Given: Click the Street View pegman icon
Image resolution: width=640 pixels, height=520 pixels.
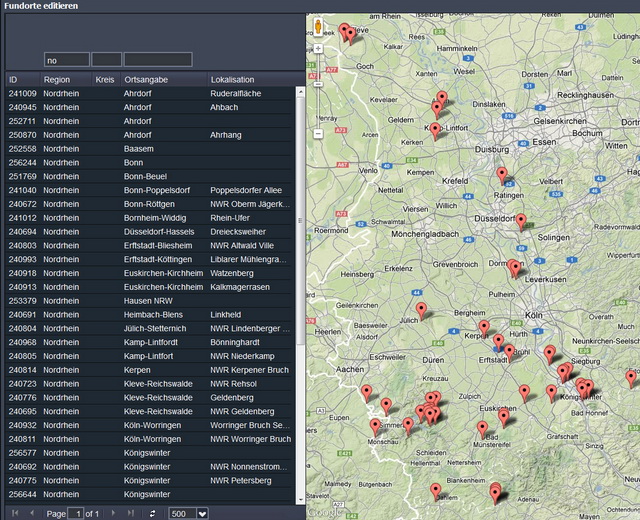Looking at the screenshot, I should [318, 26].
